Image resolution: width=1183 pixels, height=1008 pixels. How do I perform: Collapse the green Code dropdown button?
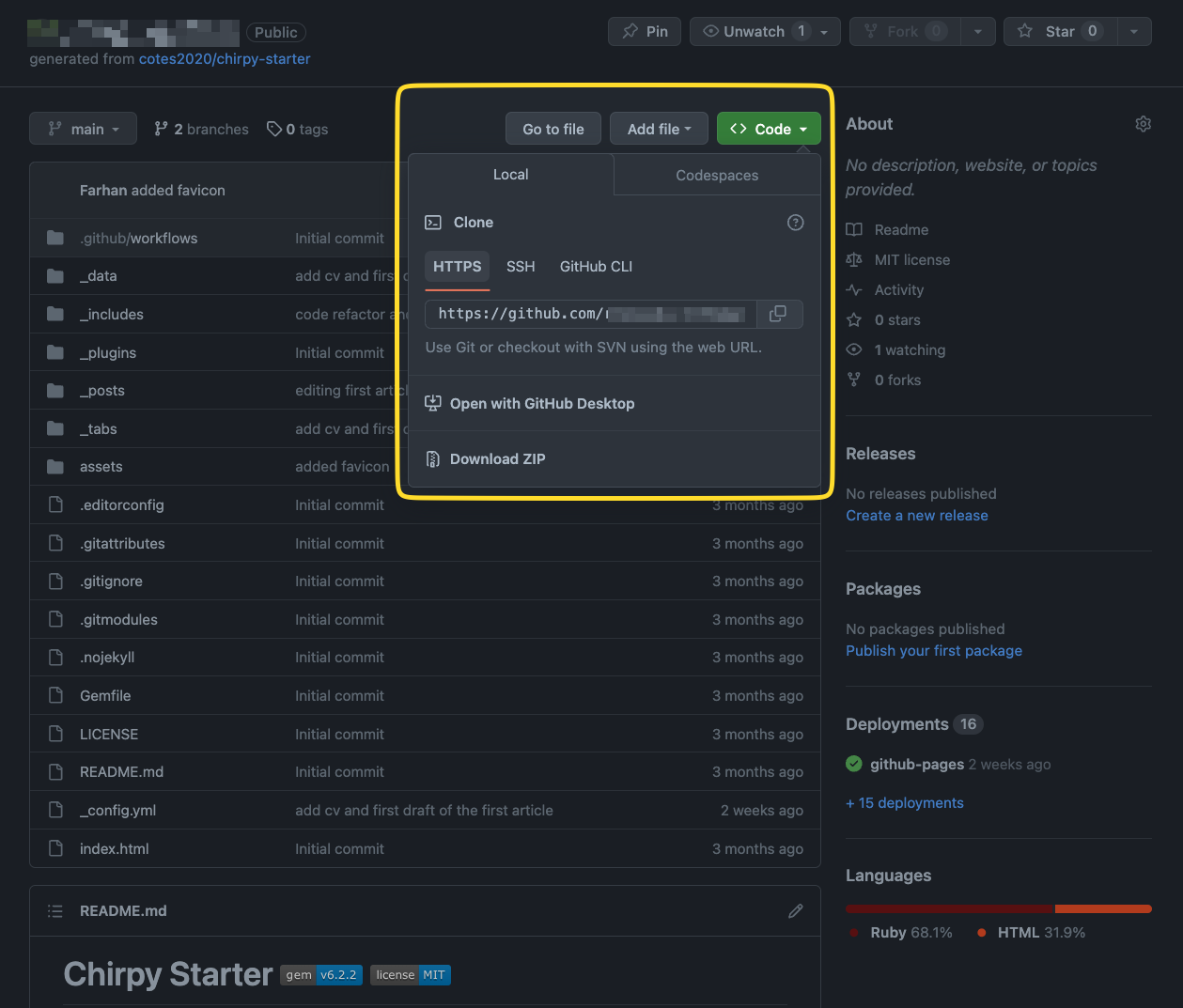(768, 129)
